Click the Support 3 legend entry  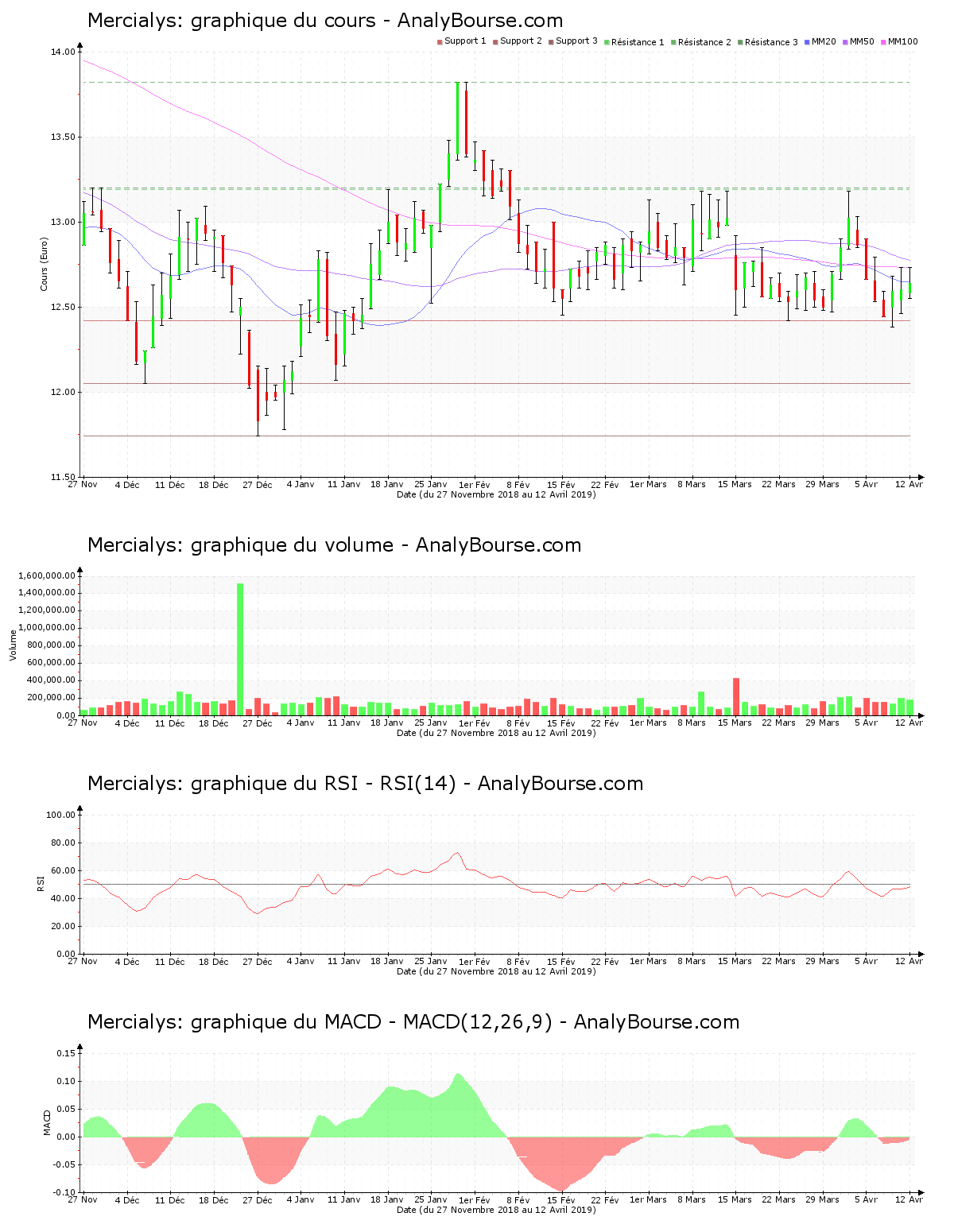(572, 41)
